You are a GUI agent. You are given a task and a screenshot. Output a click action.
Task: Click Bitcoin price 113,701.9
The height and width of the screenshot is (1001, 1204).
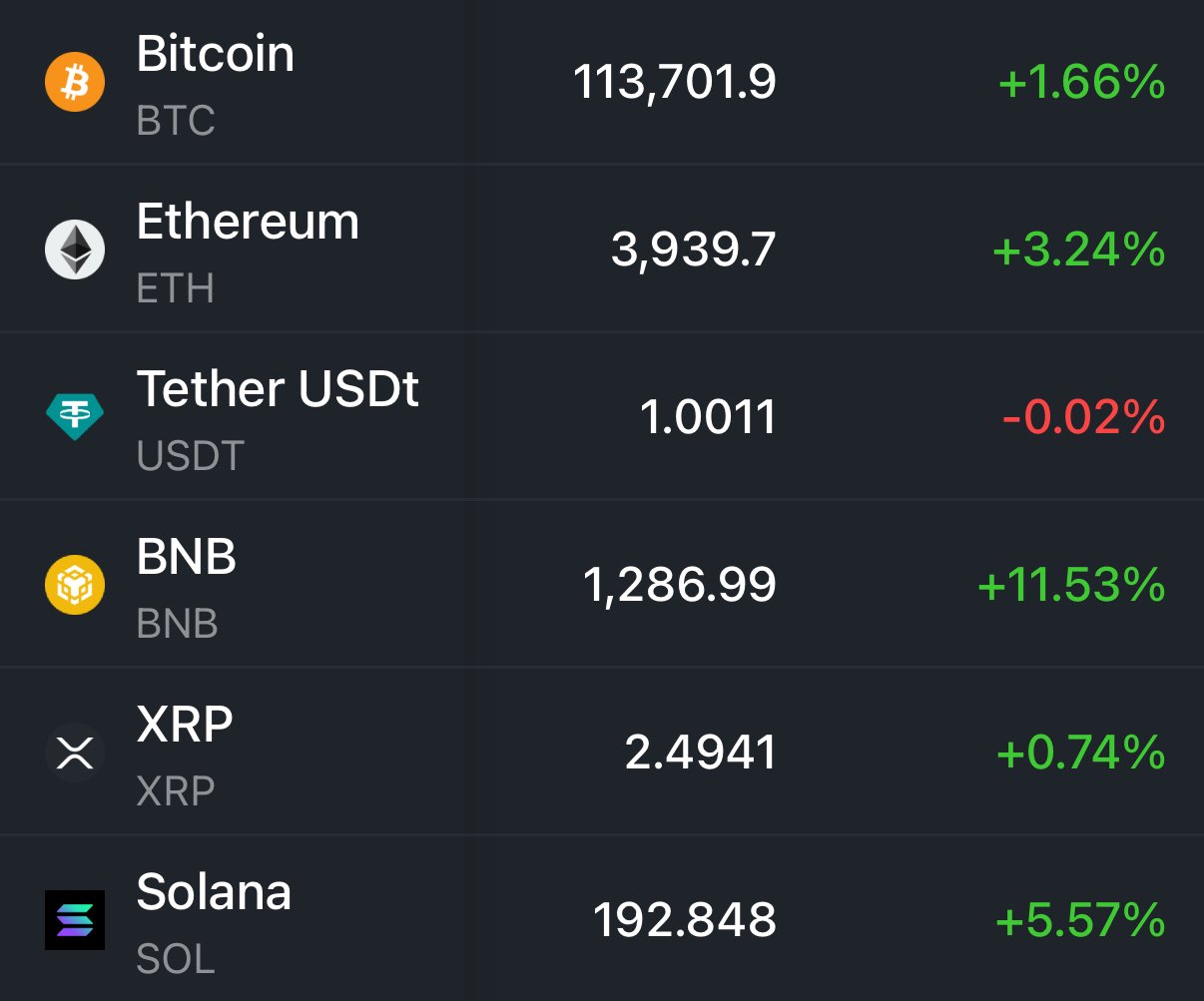point(675,82)
